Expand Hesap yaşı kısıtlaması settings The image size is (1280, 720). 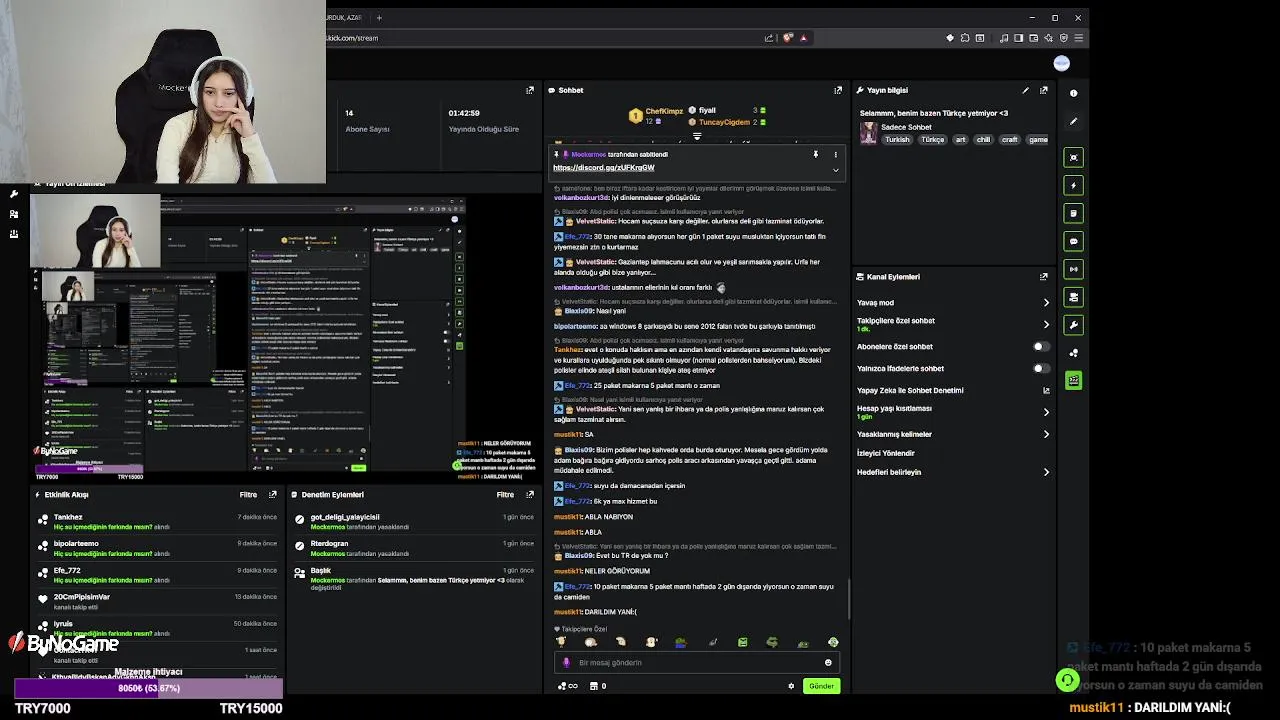tap(1046, 412)
